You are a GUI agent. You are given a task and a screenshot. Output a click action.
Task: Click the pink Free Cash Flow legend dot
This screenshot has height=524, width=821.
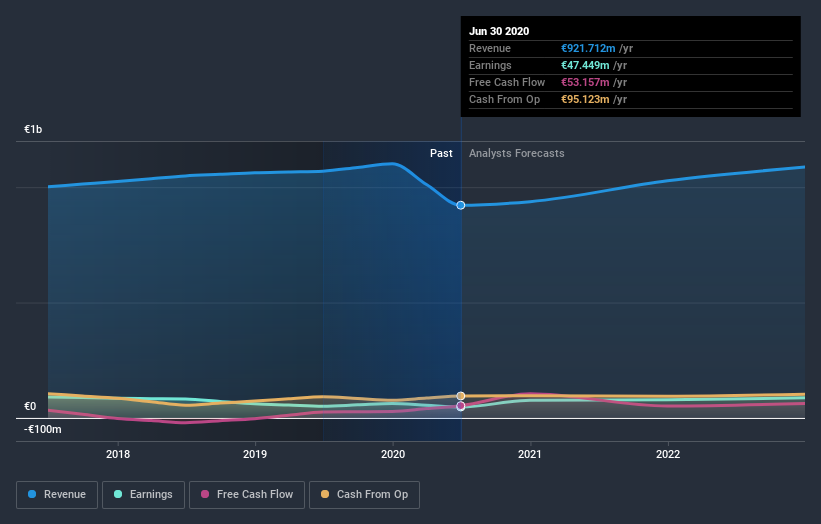(x=205, y=494)
